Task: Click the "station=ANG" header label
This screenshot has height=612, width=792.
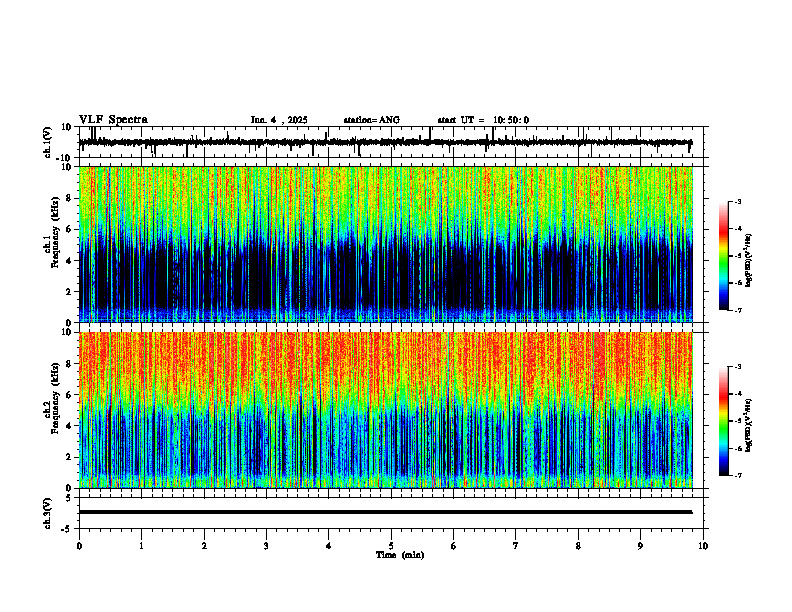Action: coord(371,120)
